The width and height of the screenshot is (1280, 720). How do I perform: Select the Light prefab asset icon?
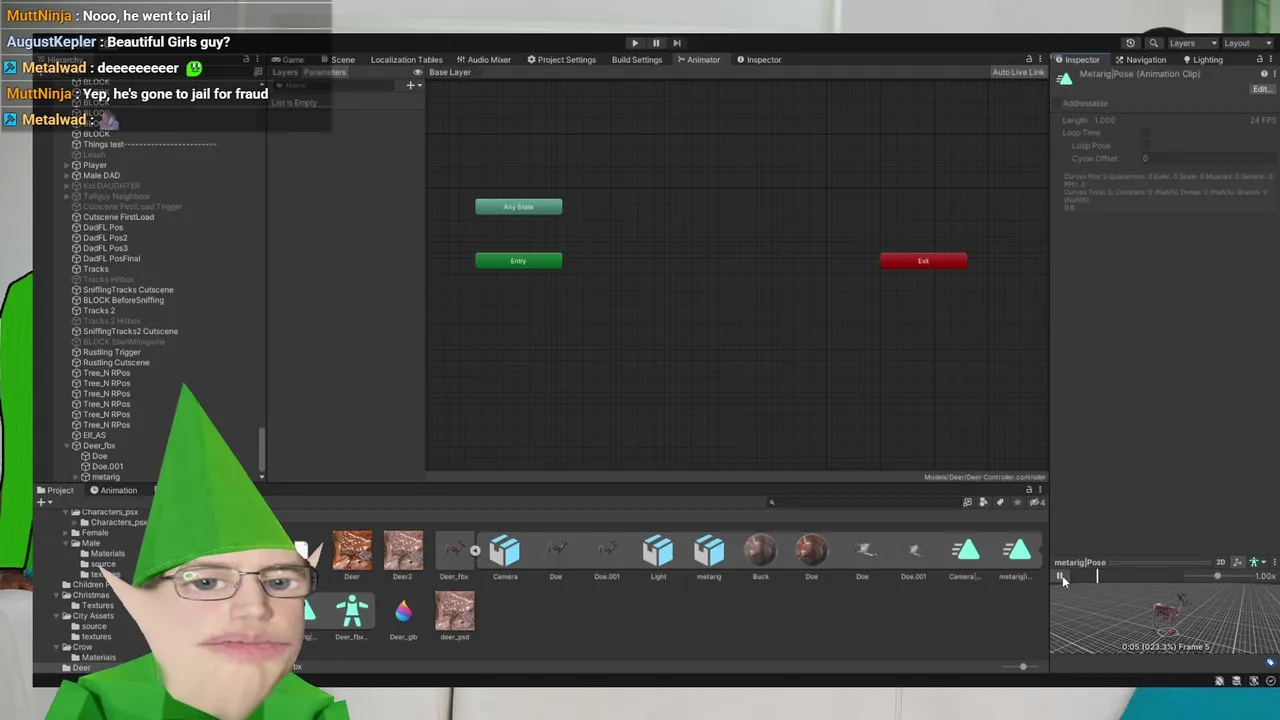click(x=658, y=550)
